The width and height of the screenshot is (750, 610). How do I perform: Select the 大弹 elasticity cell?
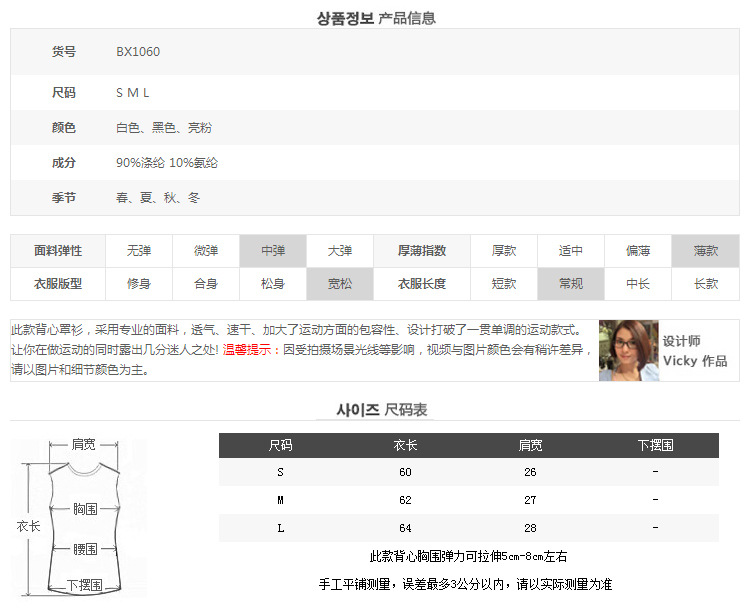click(340, 251)
